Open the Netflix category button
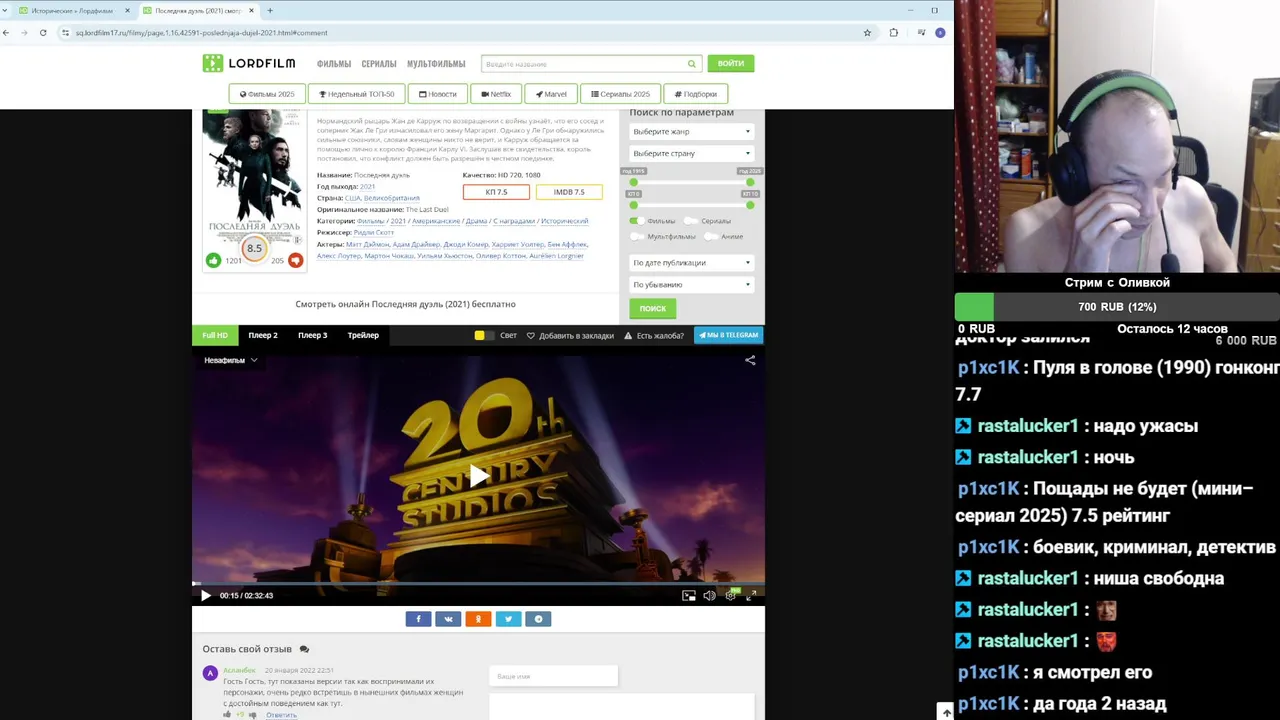The image size is (1280, 720). click(x=496, y=94)
